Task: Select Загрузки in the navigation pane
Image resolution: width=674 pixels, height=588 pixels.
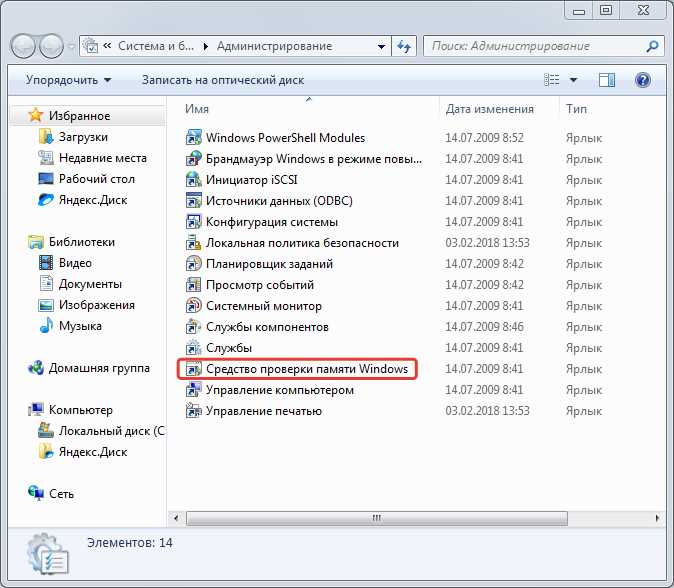Action: (x=83, y=137)
